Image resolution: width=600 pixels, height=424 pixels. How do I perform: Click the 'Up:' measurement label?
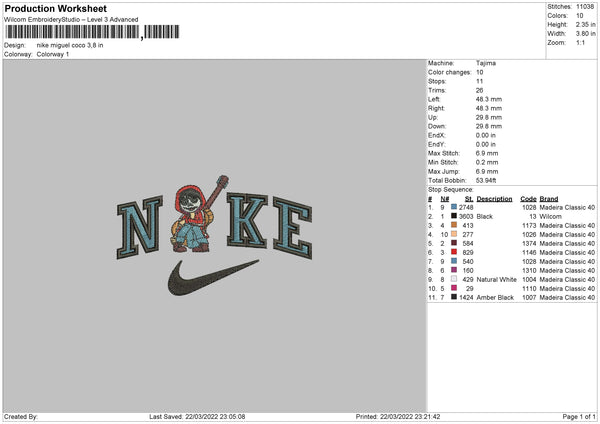[x=433, y=117]
